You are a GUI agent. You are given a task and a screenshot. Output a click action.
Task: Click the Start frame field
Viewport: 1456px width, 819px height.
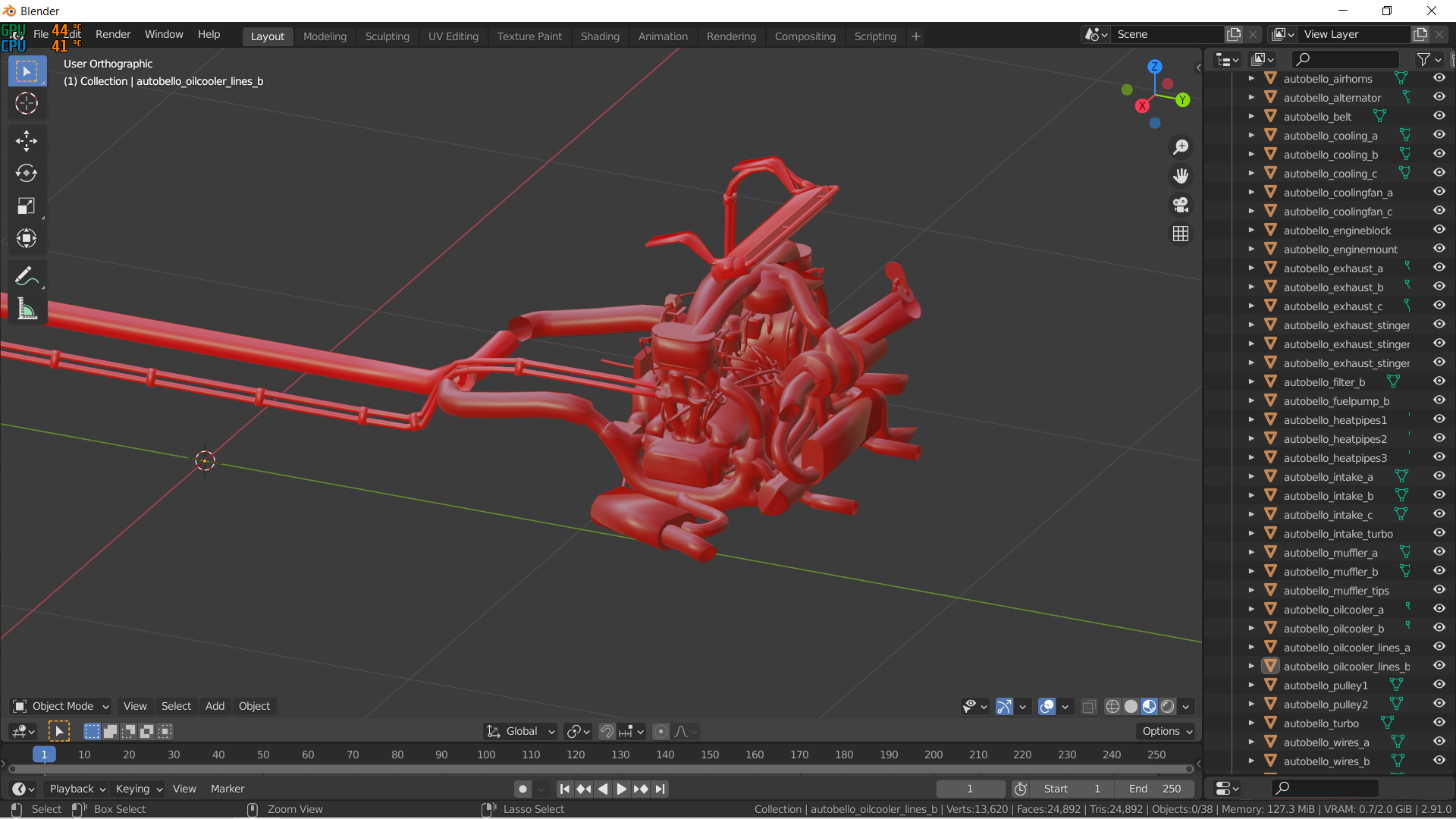click(1072, 789)
